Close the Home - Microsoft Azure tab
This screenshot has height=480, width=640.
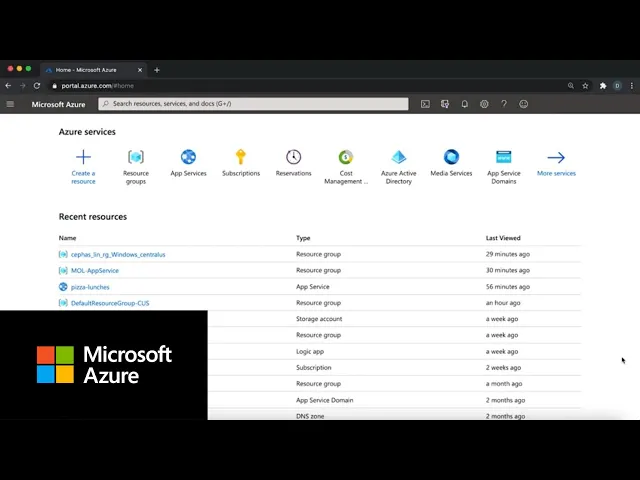(x=140, y=70)
